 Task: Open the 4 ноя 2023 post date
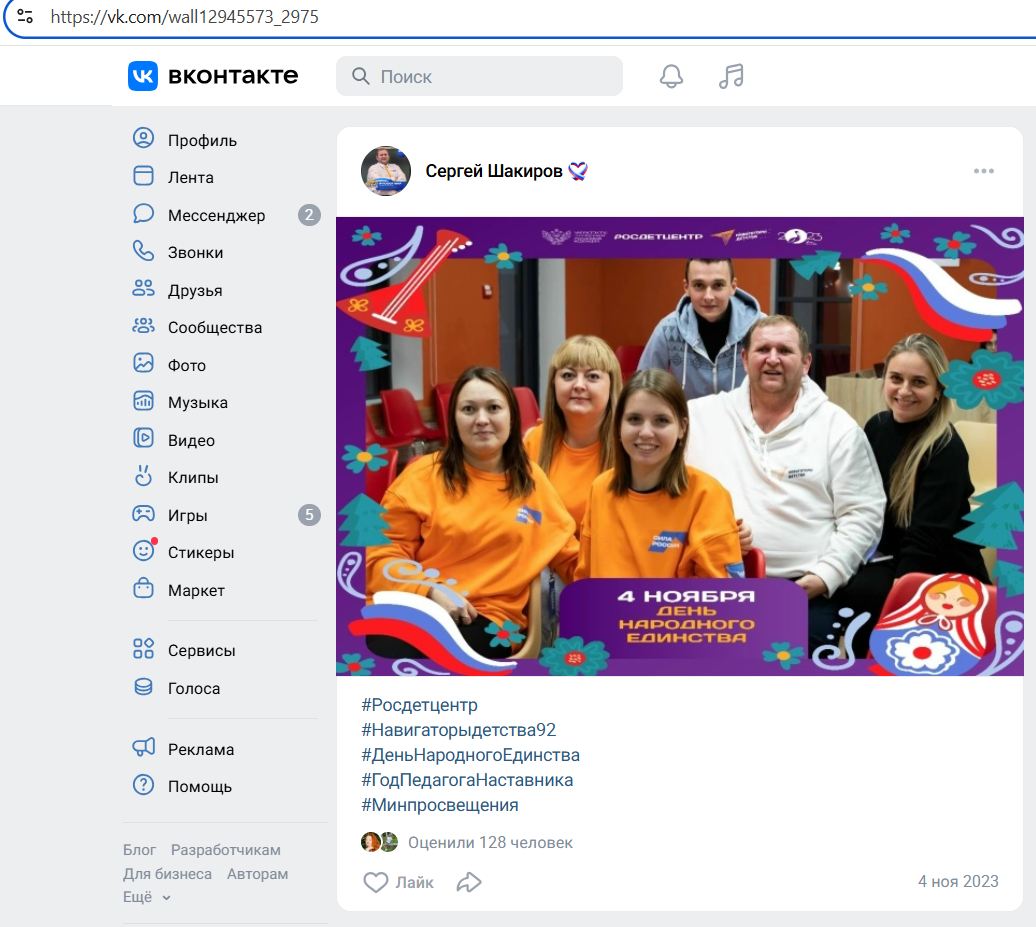(958, 881)
